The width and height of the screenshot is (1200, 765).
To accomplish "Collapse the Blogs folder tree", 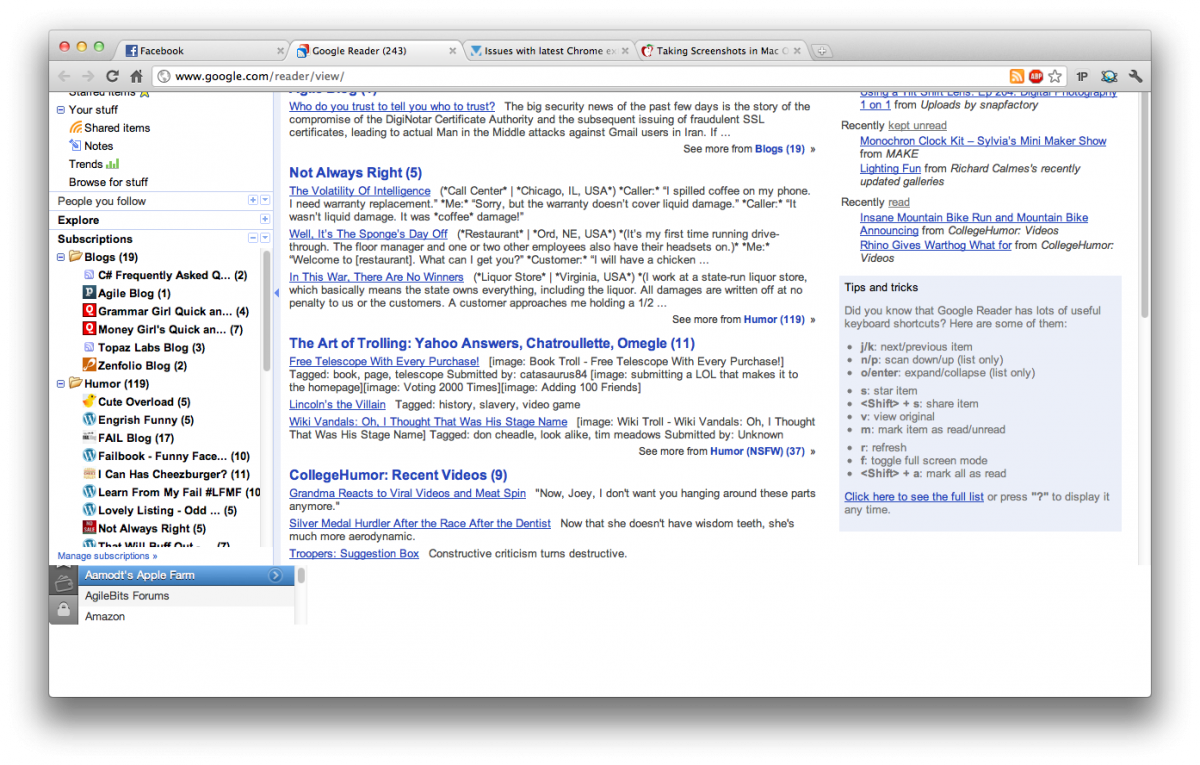I will [x=61, y=257].
